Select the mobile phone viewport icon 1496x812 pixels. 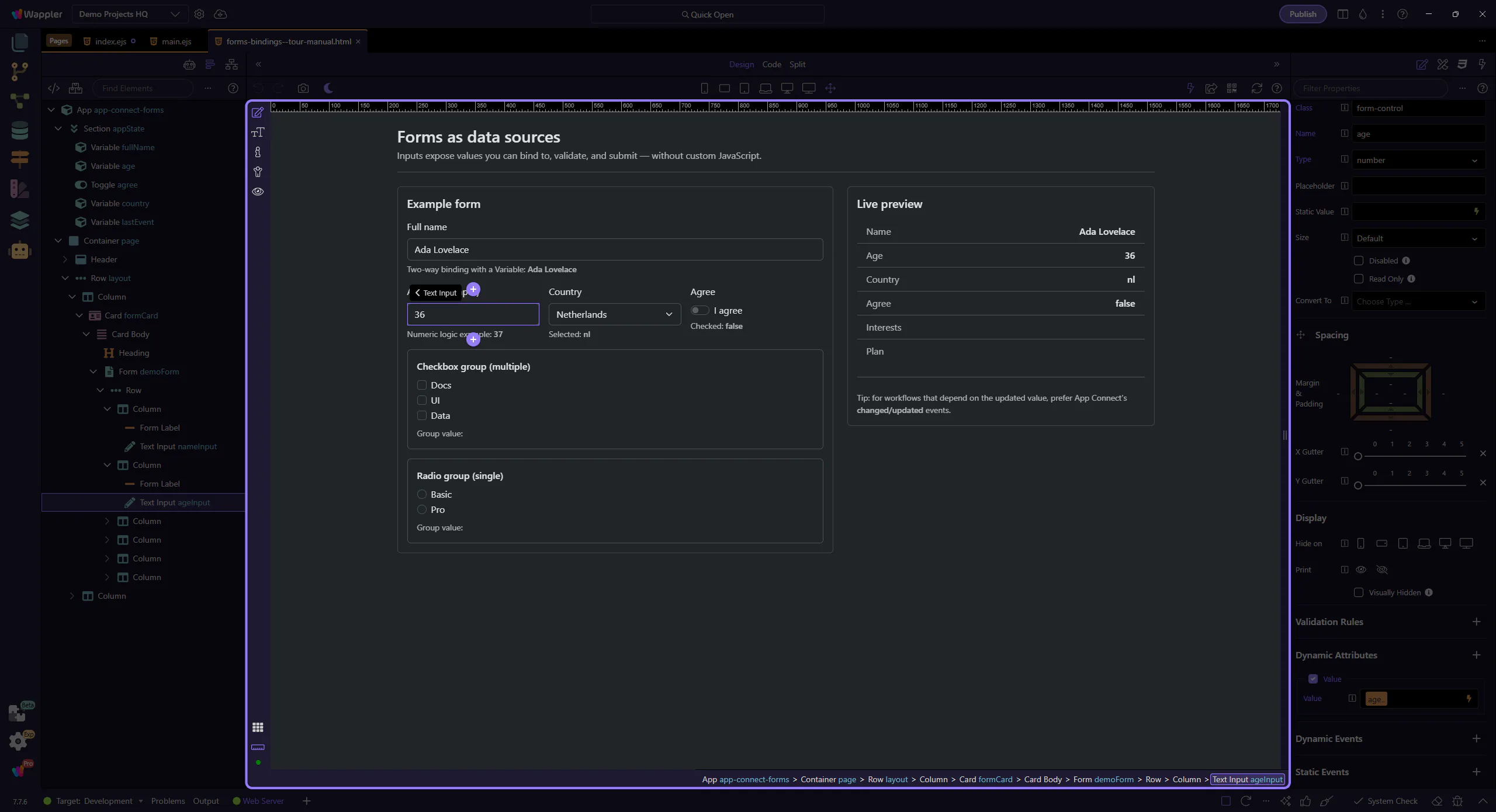704,88
